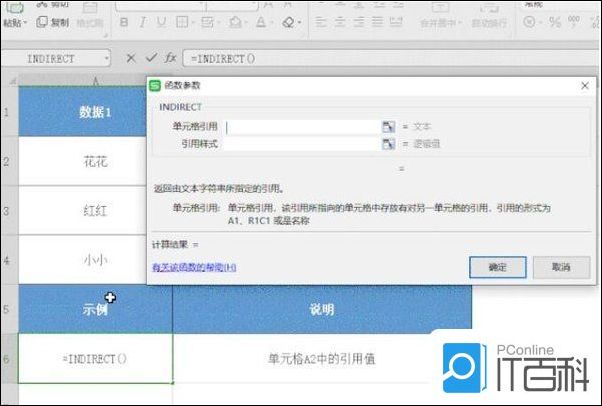Screen dimensions: 602x406
Task: Click the Copy (复制) button
Action: click(52, 22)
